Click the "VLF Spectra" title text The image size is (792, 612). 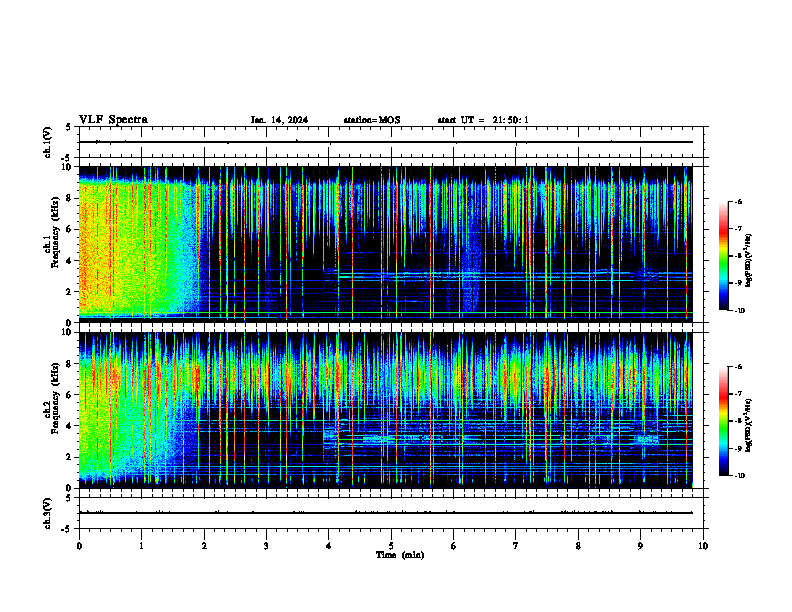click(113, 120)
